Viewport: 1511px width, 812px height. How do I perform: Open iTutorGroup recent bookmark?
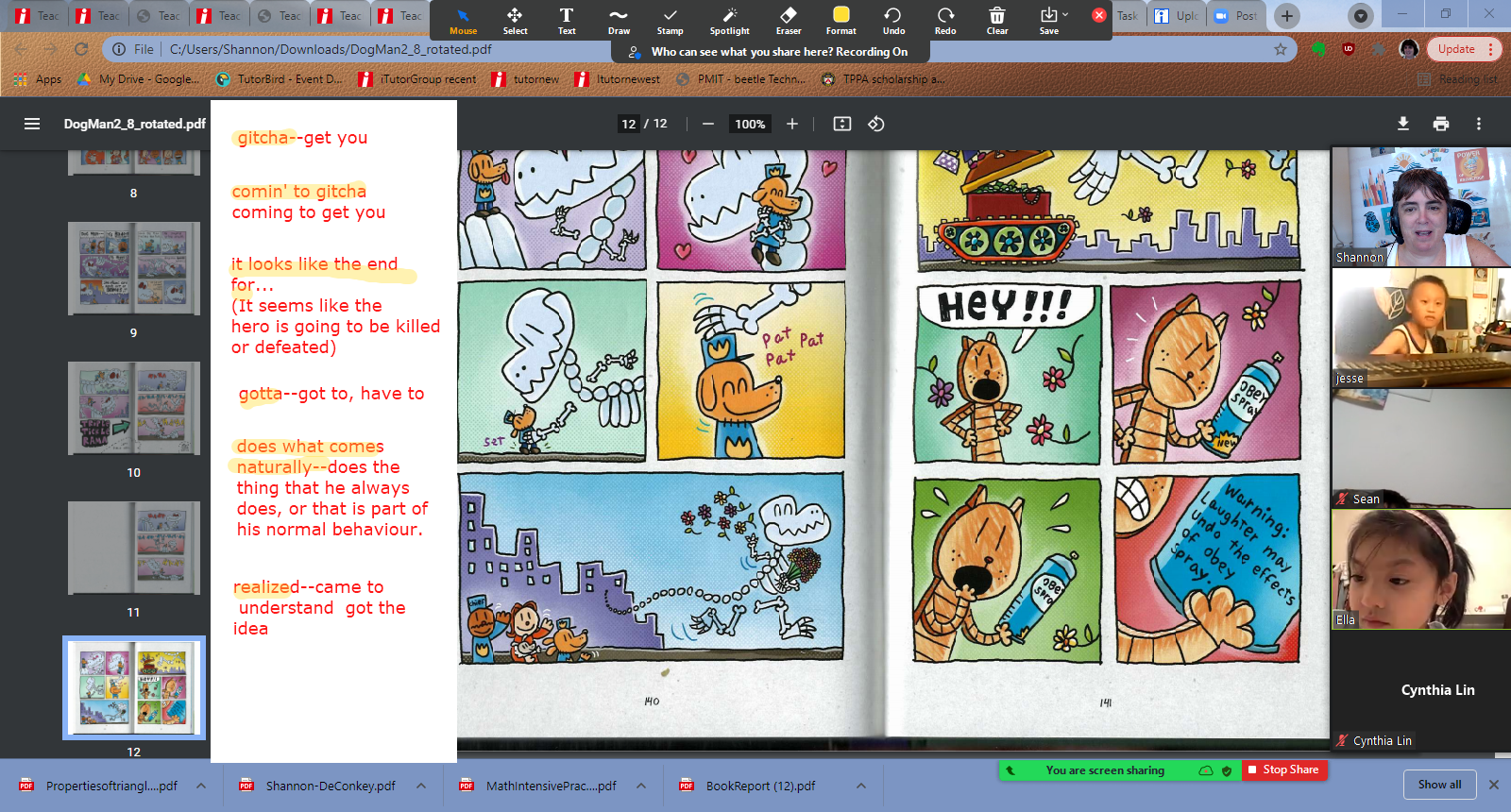pos(417,79)
